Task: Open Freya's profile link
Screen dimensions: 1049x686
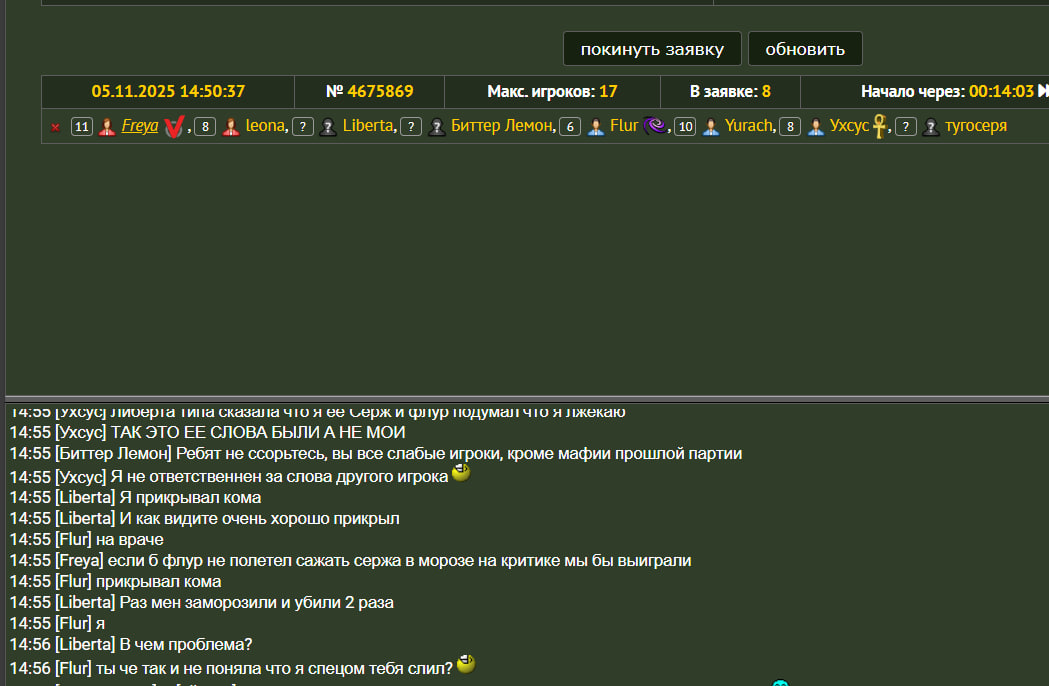Action: pyautogui.click(x=140, y=126)
